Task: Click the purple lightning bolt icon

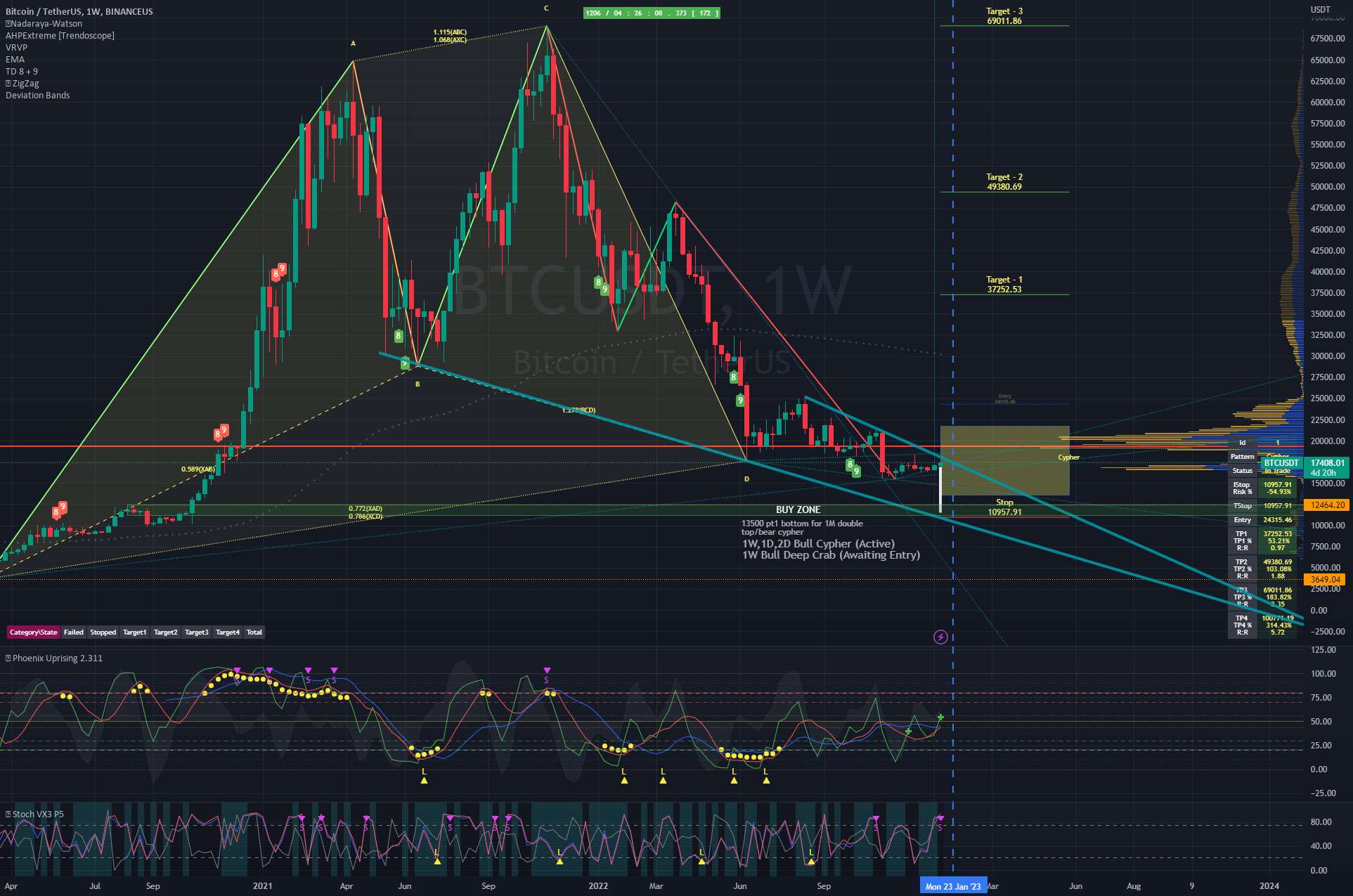Action: (940, 637)
